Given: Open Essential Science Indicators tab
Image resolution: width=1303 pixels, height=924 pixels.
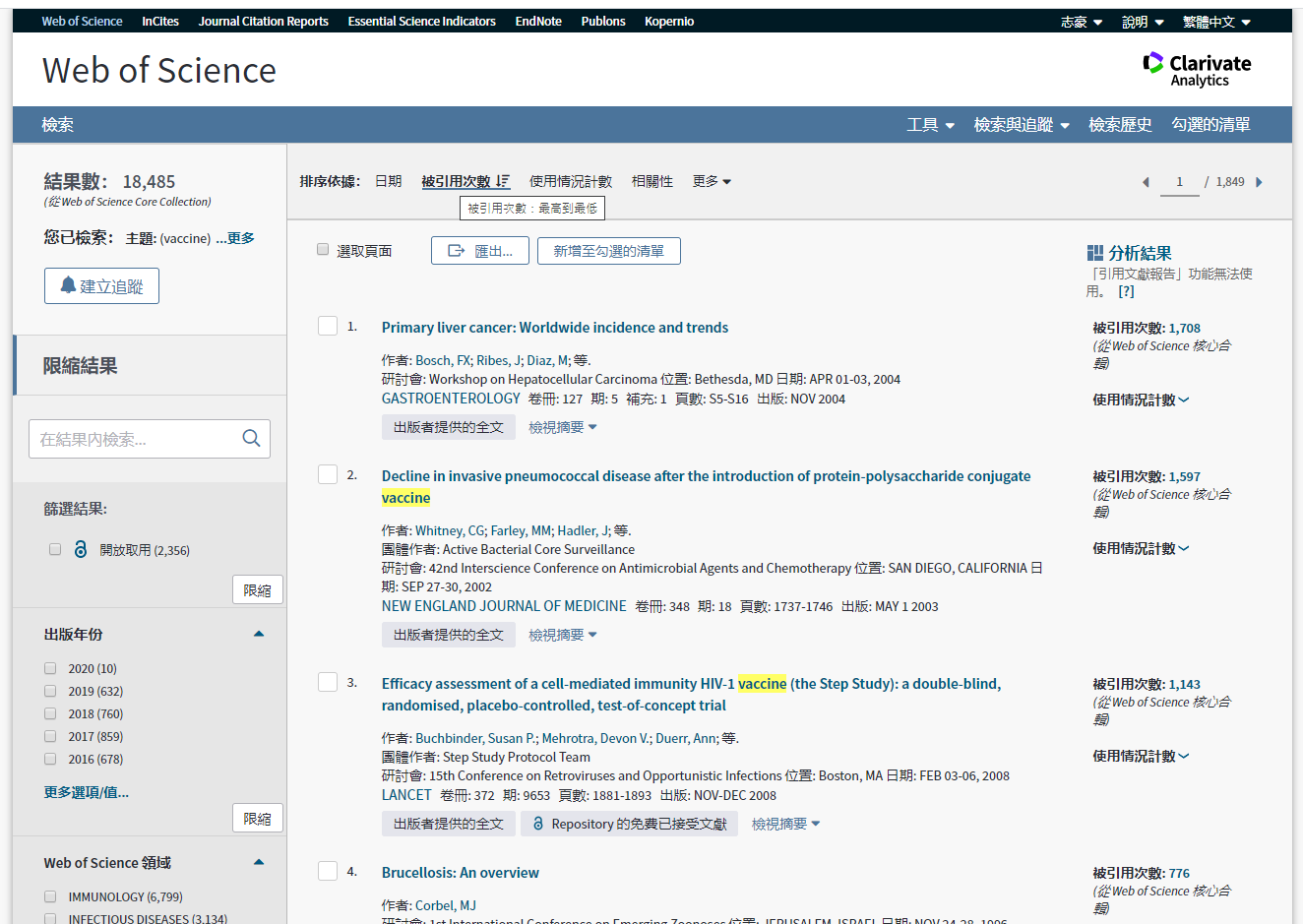Looking at the screenshot, I should tap(421, 22).
